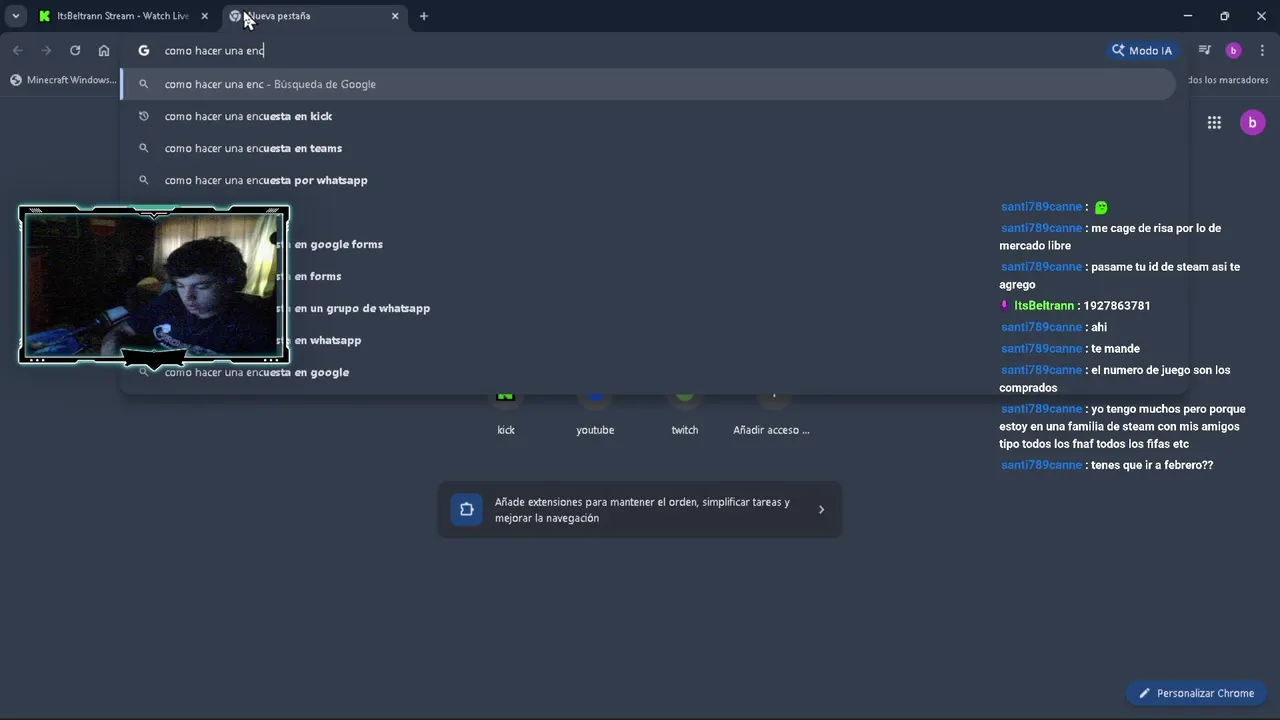Restore down the Chrome window
The height and width of the screenshot is (720, 1280).
click(x=1225, y=16)
